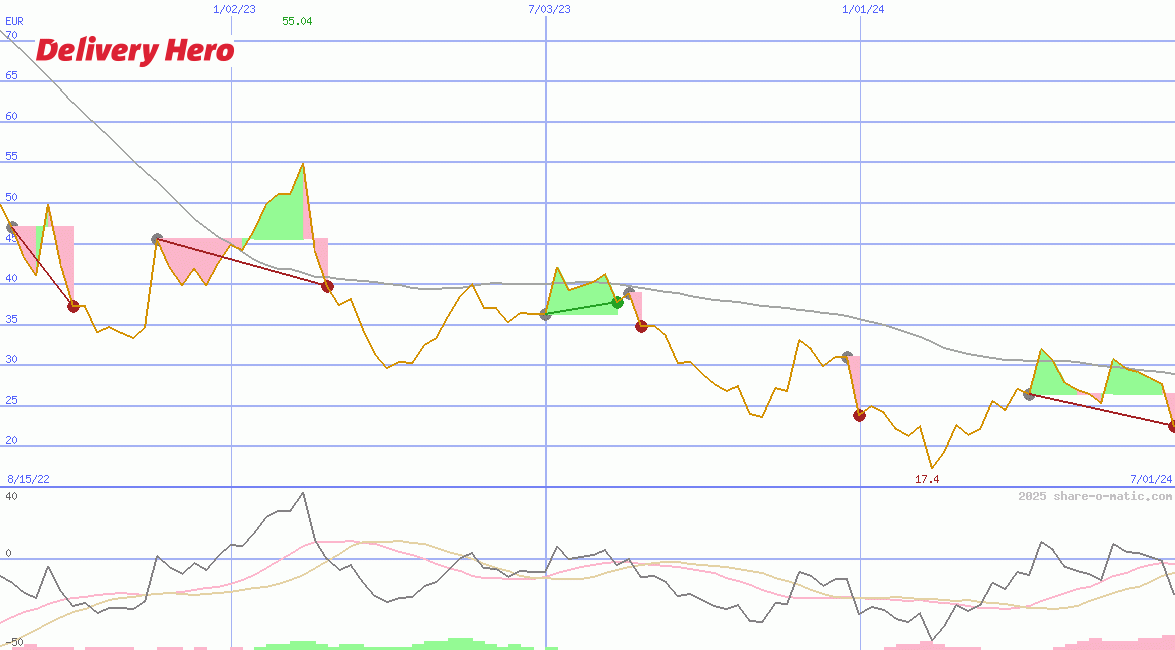
Task: Click the 8/15/22 start date label
Action: (x=28, y=479)
